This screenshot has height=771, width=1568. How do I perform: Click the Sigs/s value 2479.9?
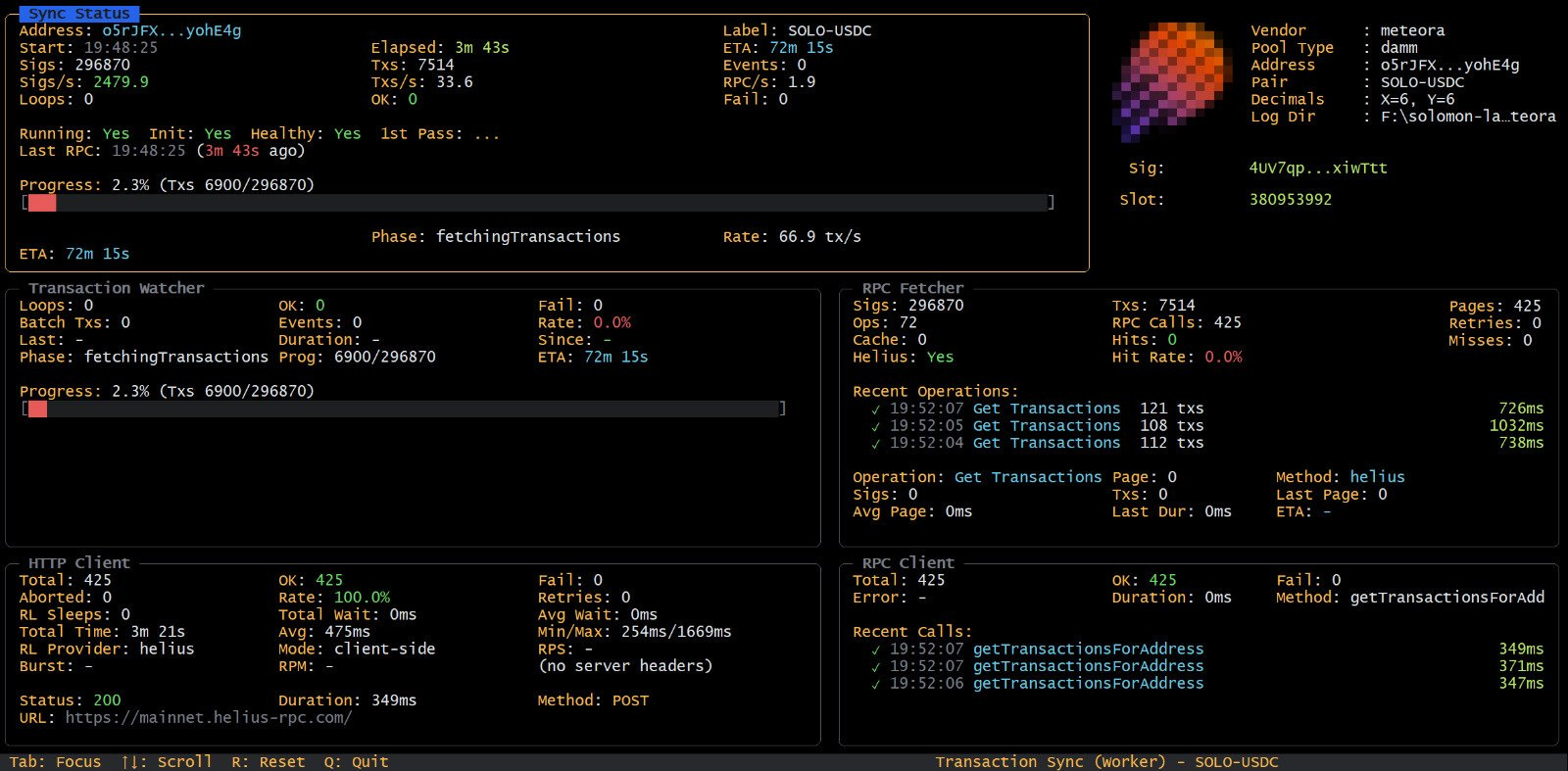point(121,81)
